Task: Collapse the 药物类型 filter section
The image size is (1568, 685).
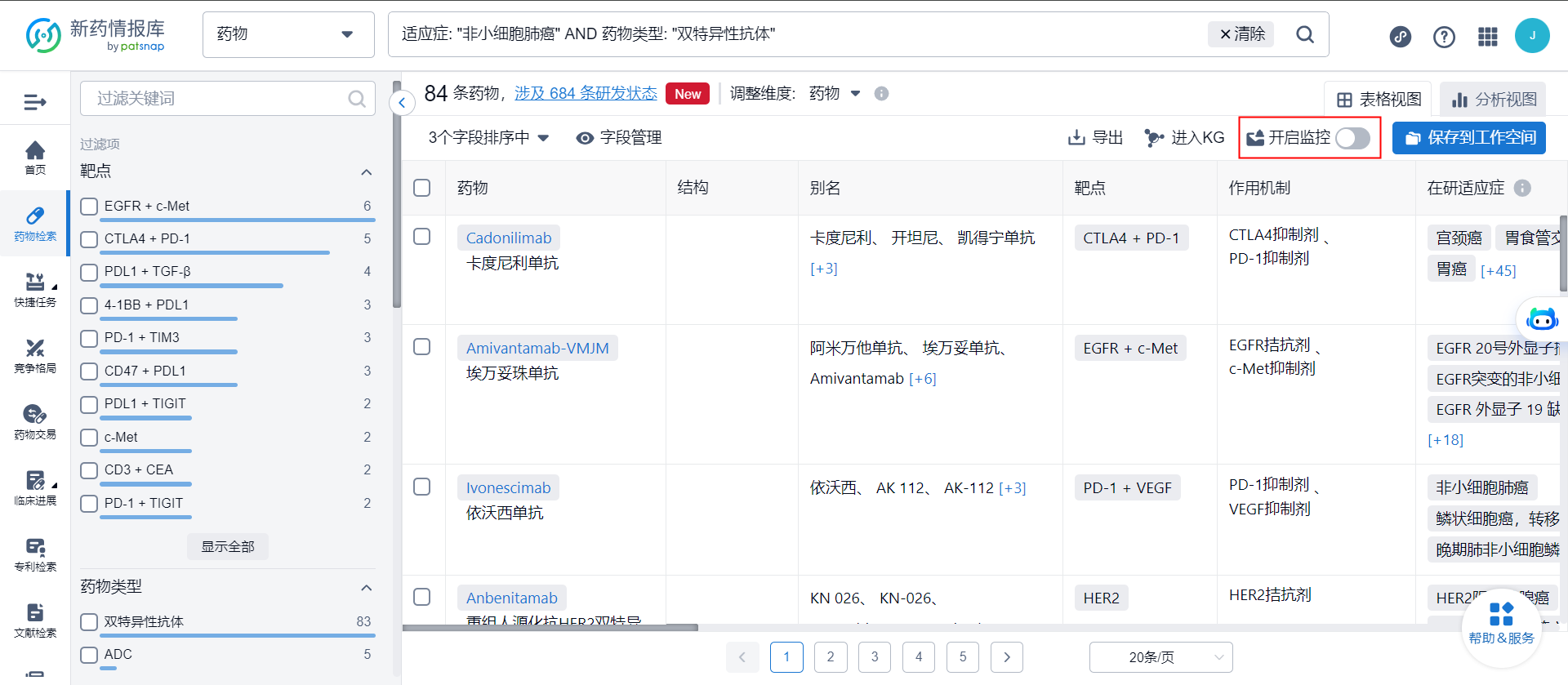Action: 367,588
